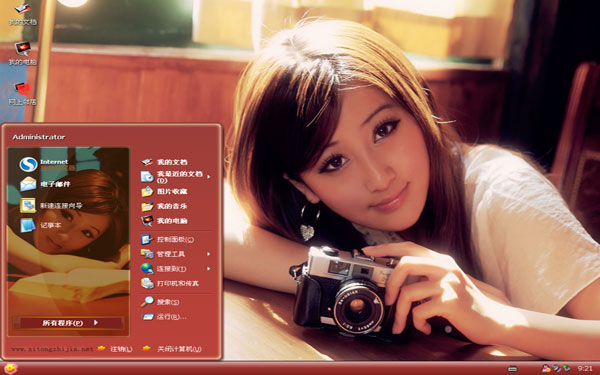The image size is (600, 375).
Task: Open 我的电脑 desktop icon
Action: [x=23, y=54]
